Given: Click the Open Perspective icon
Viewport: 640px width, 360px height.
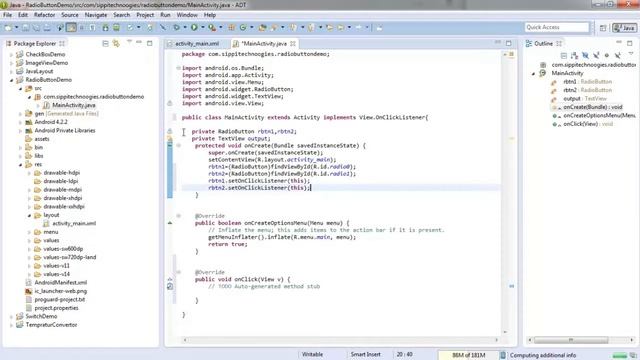Looking at the screenshot, I should 603,28.
